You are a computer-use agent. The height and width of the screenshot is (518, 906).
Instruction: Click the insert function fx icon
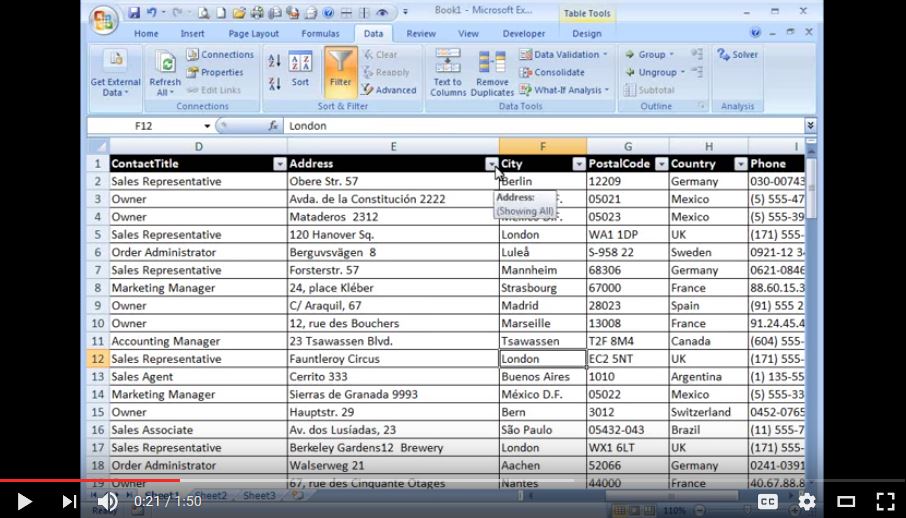[x=273, y=125]
